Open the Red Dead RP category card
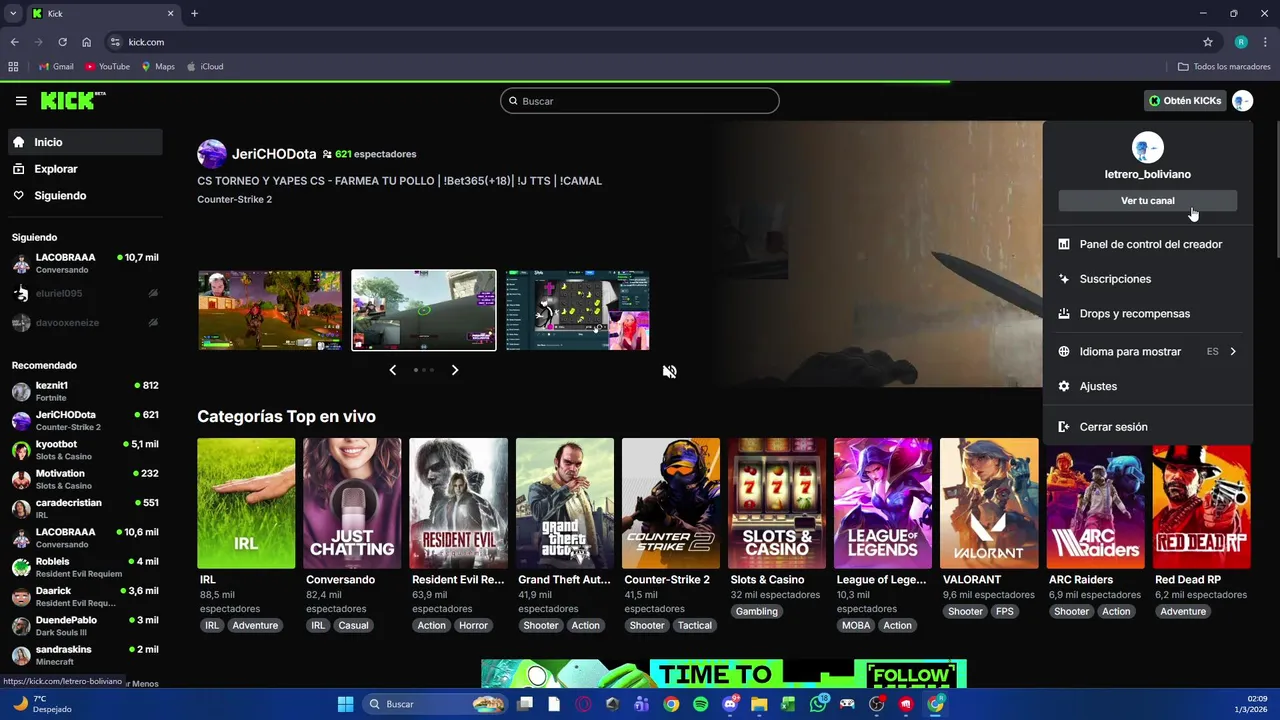1280x720 pixels. point(1201,503)
